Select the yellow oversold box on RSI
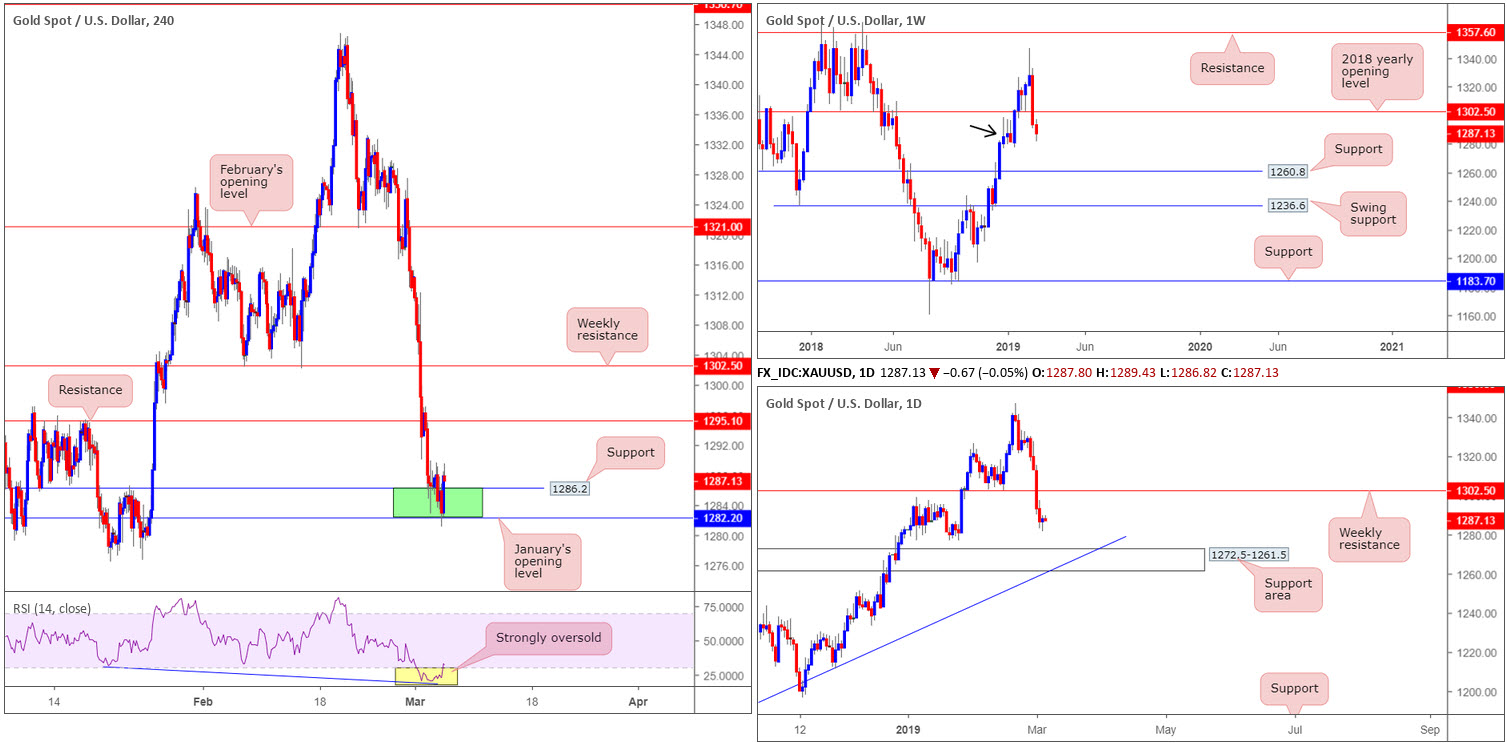Viewport: 1507px width, 743px height. point(426,675)
